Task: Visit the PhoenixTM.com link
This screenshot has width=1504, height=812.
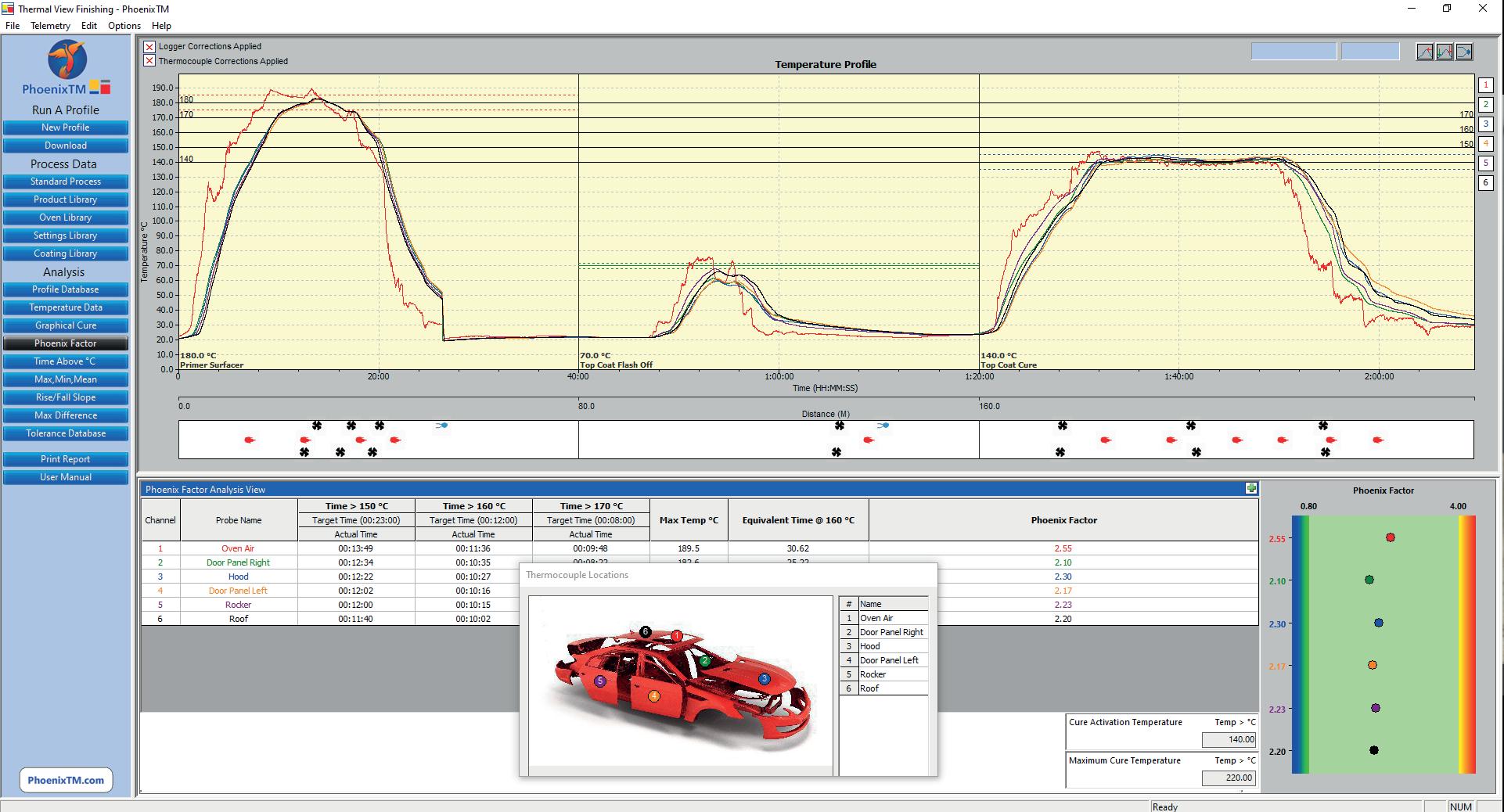Action: pyautogui.click(x=66, y=780)
